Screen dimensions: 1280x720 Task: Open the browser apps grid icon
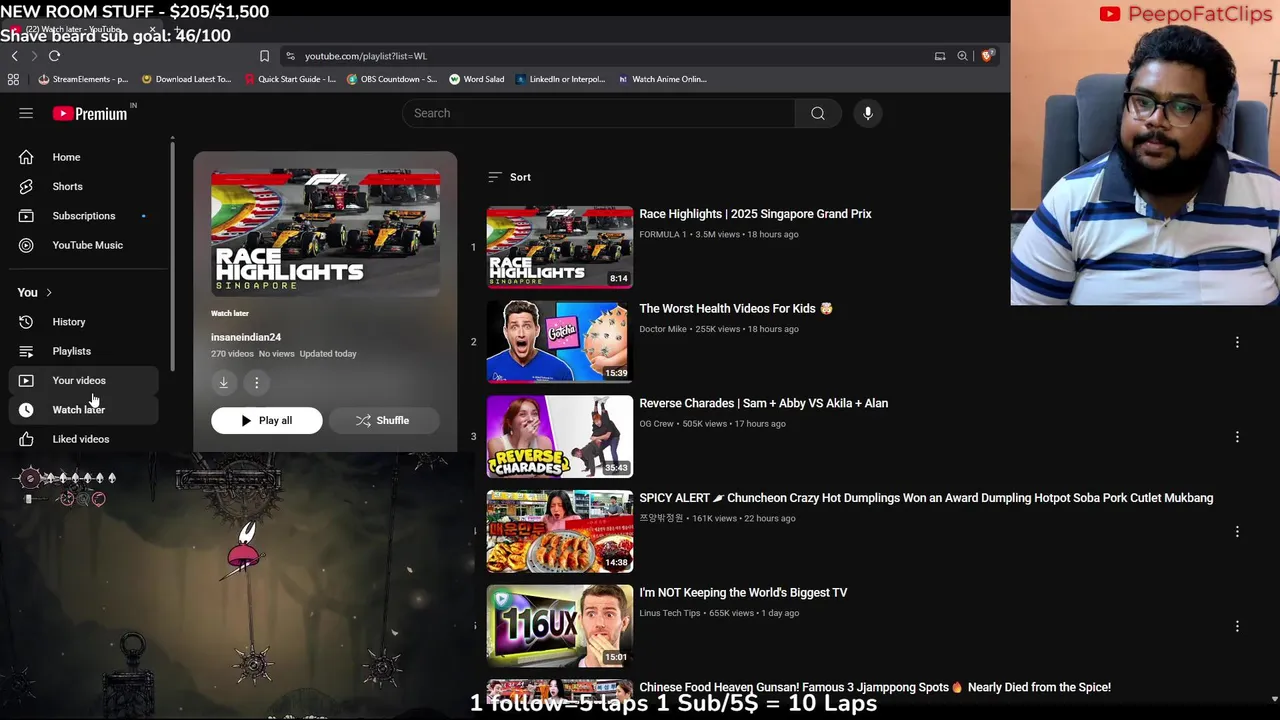(13, 79)
